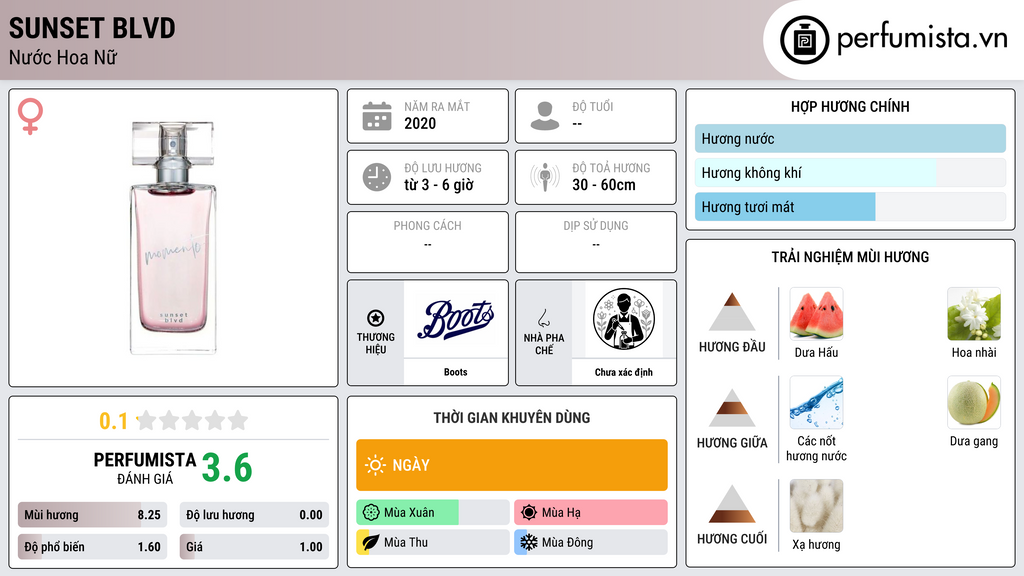Open the Sunset Blvd perfume bottle image
Image resolution: width=1024 pixels, height=576 pixels.
pyautogui.click(x=173, y=238)
